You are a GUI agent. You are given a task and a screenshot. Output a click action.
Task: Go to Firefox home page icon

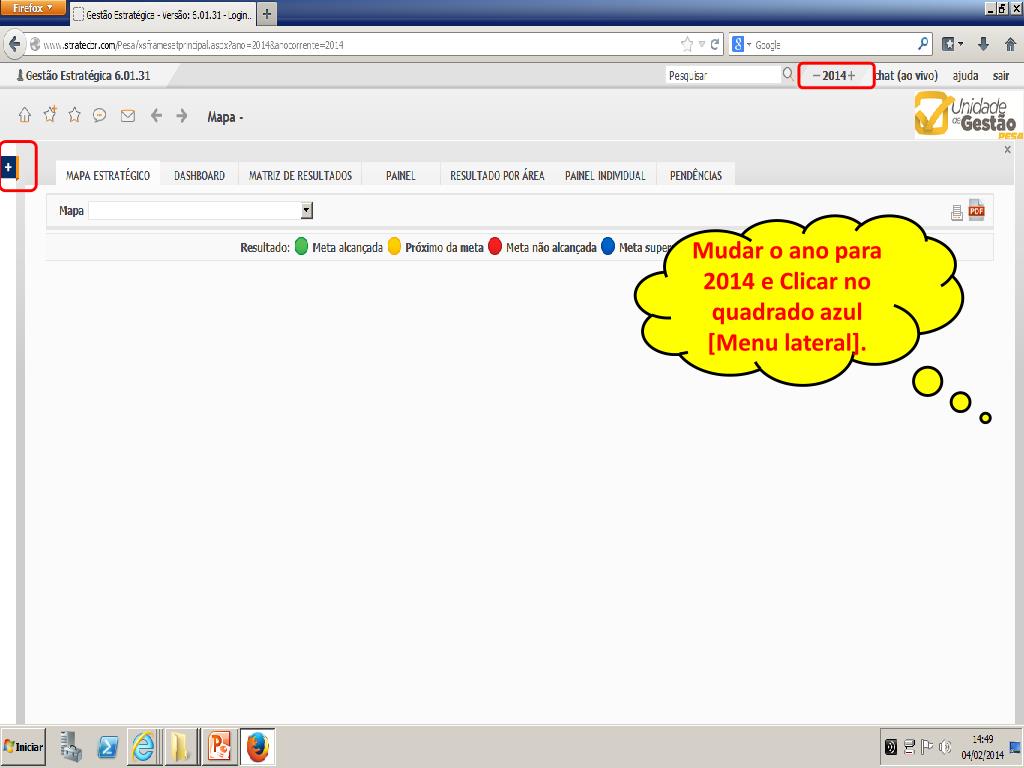(x=1010, y=44)
